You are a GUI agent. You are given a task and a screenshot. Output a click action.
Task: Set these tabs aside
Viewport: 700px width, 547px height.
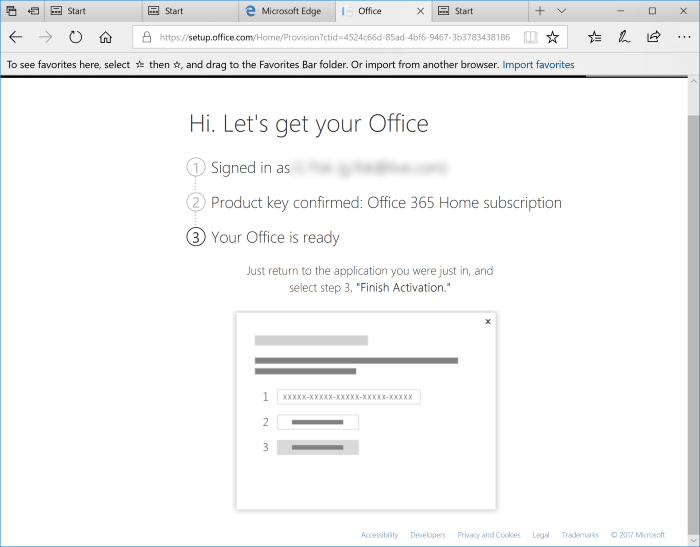tap(33, 11)
